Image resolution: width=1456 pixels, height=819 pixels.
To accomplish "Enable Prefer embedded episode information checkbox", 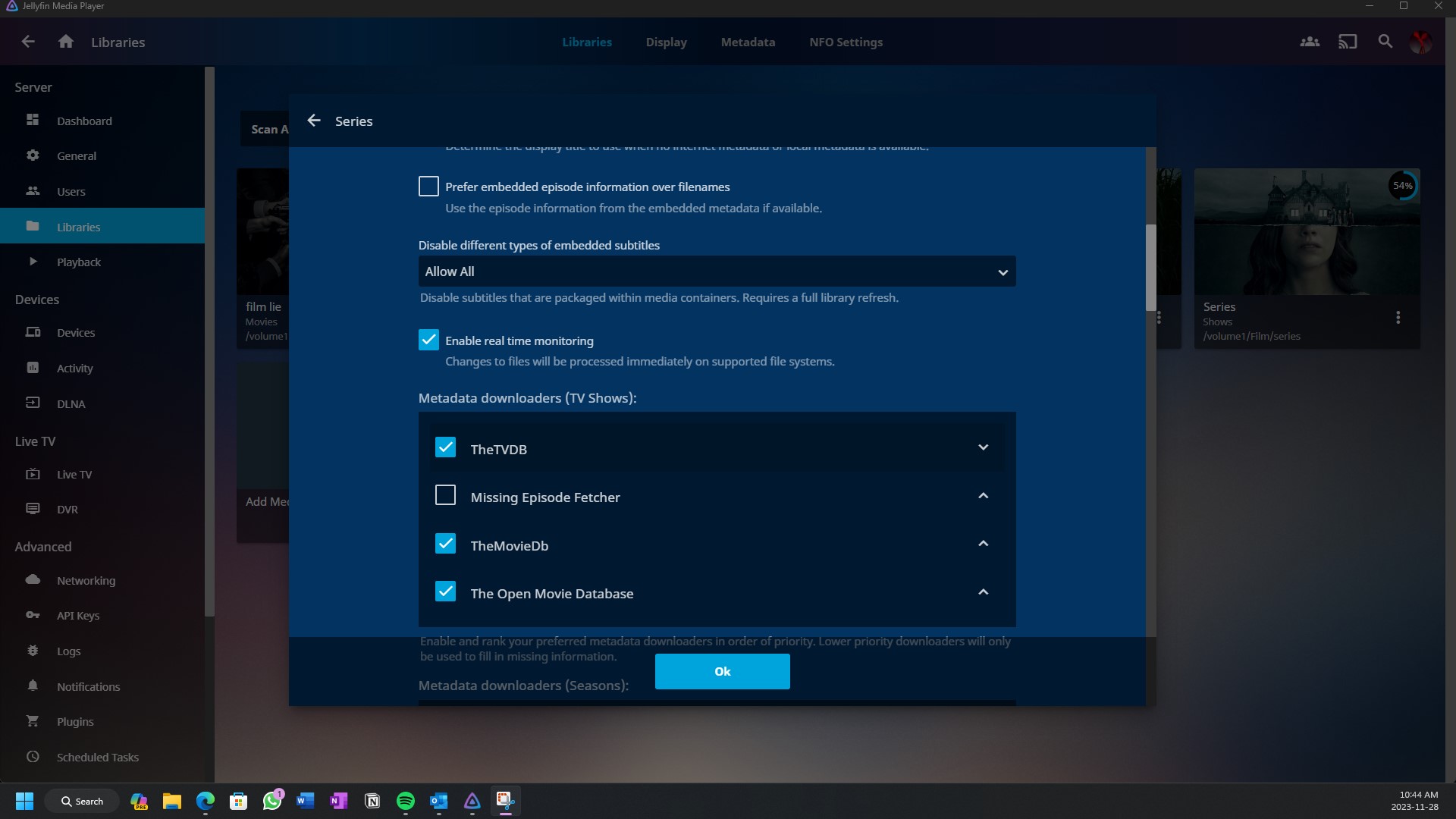I will pos(428,187).
